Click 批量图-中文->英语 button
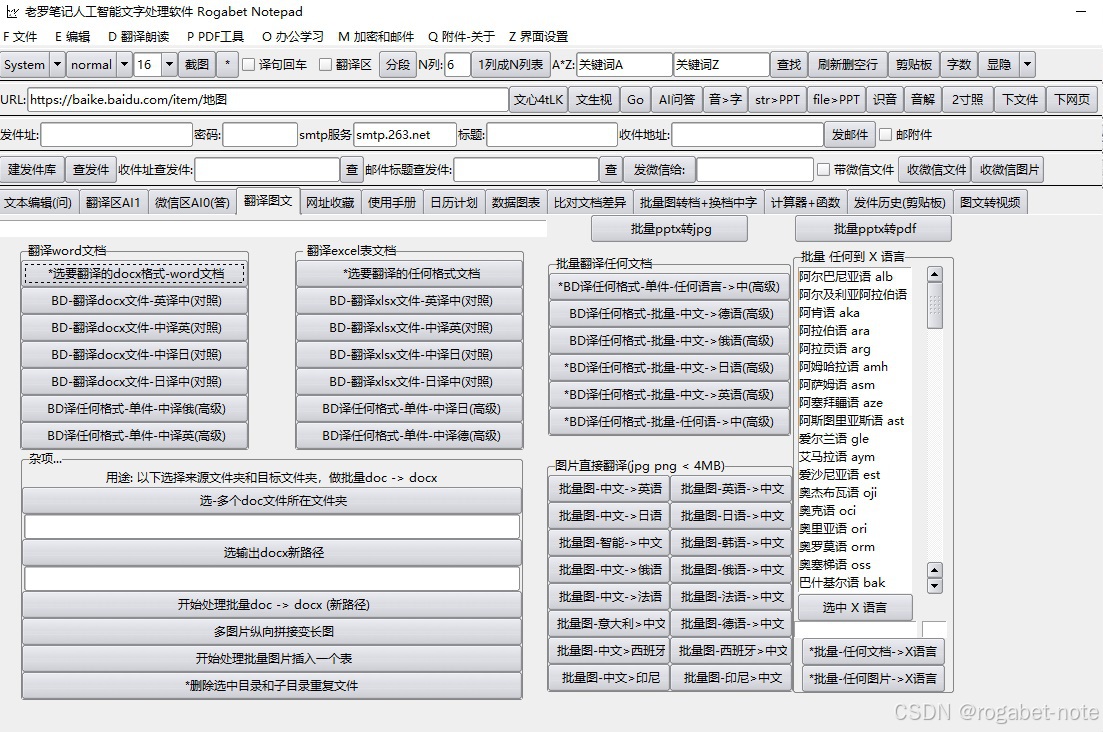The image size is (1103, 732). 609,489
